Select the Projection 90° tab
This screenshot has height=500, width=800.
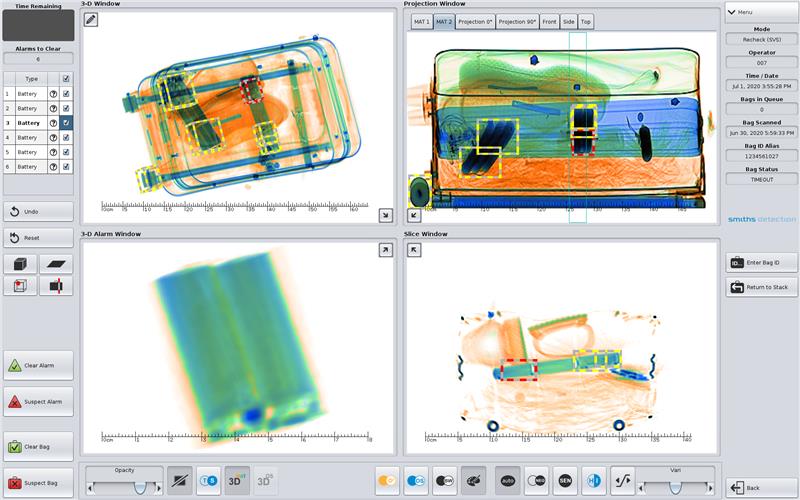[517, 21]
